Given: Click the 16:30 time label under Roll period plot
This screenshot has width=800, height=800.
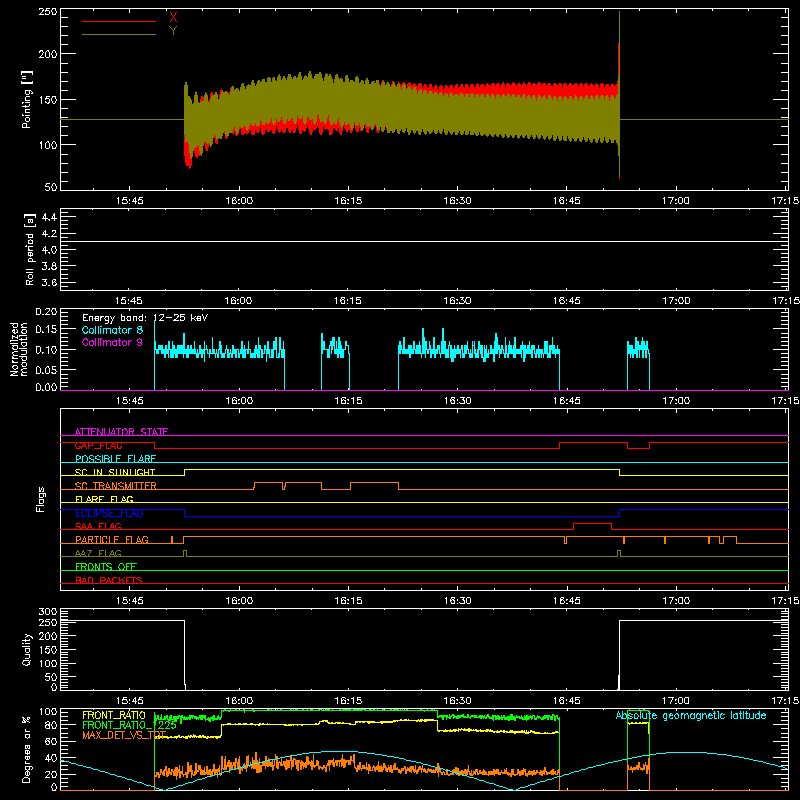Looking at the screenshot, I should click(x=457, y=301).
